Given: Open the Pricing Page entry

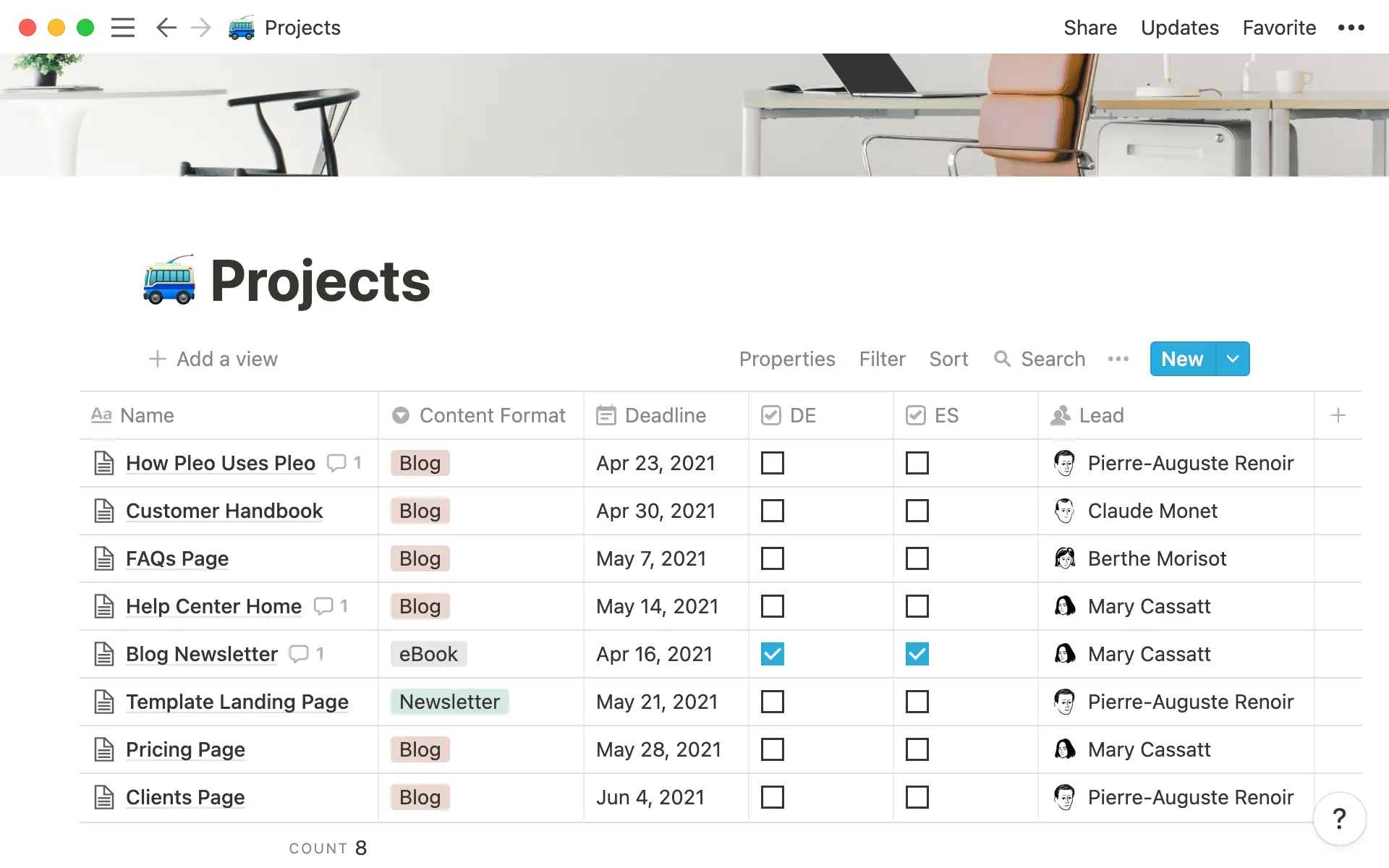Looking at the screenshot, I should (x=185, y=749).
